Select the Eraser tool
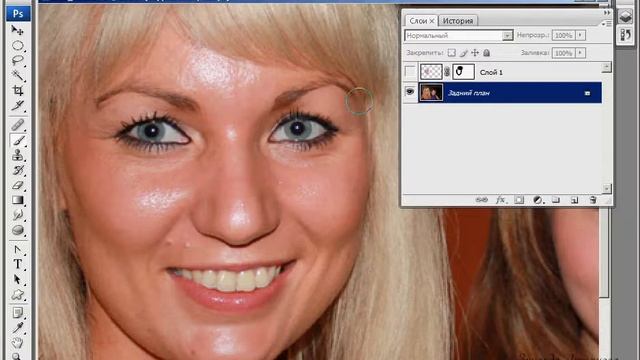Screen dimensions: 640x360 (18, 185)
